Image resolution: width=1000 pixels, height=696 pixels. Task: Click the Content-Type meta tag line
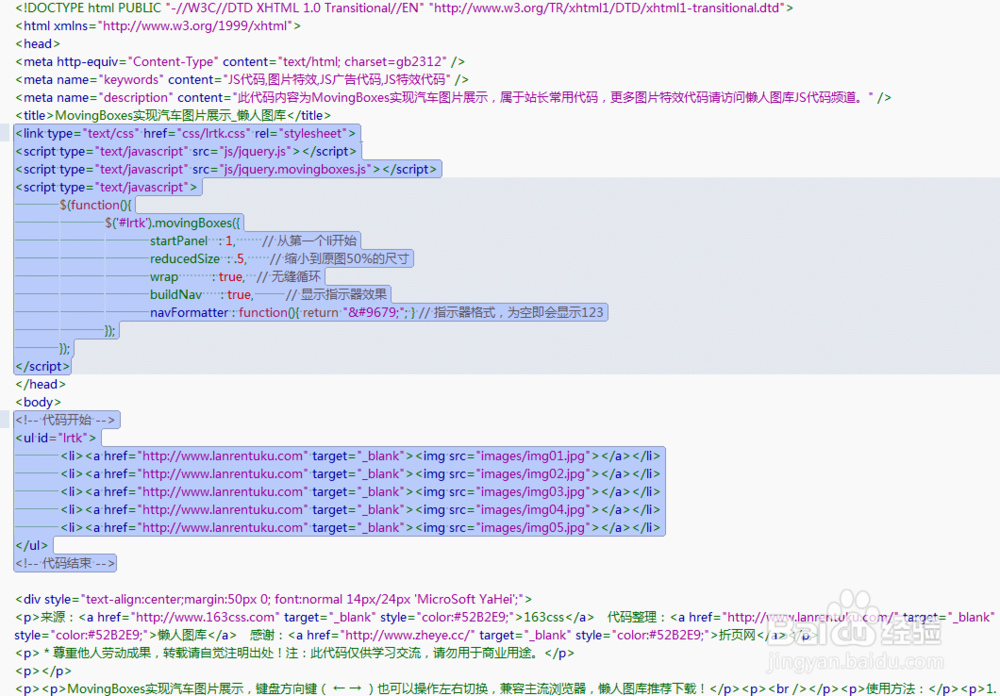coord(240,62)
